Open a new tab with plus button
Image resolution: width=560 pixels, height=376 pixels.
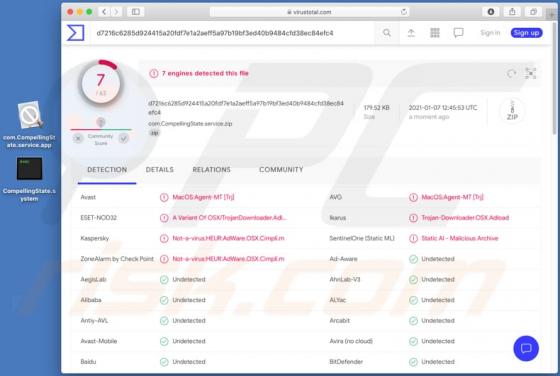pyautogui.click(x=552, y=14)
